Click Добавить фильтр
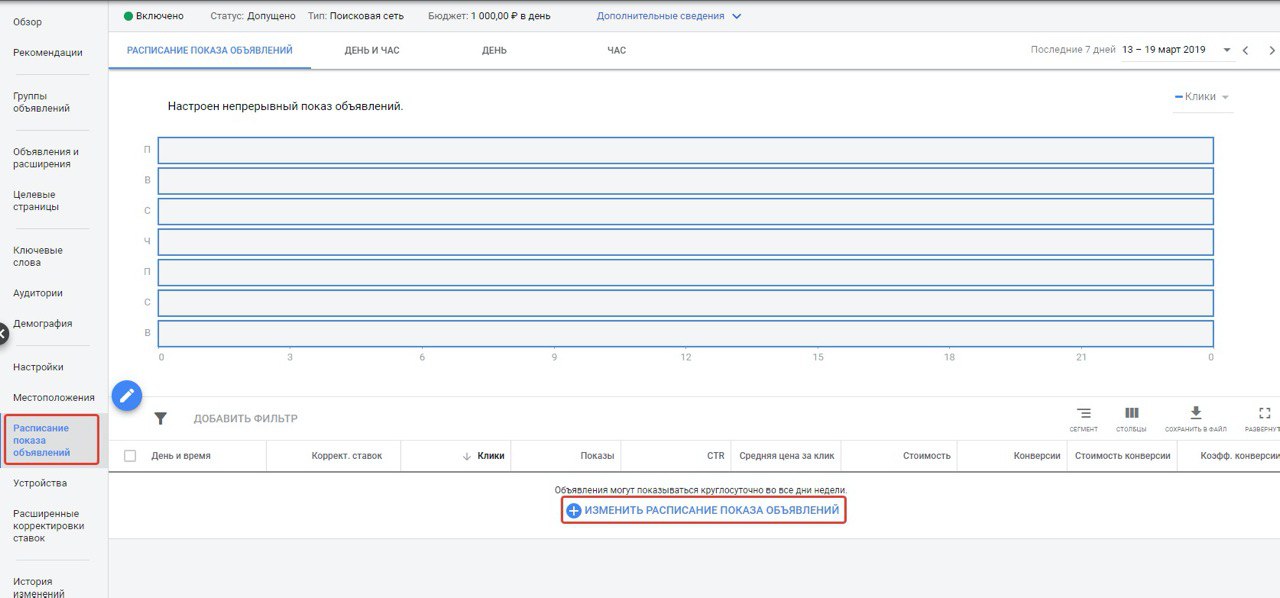Image resolution: width=1280 pixels, height=598 pixels. point(246,419)
